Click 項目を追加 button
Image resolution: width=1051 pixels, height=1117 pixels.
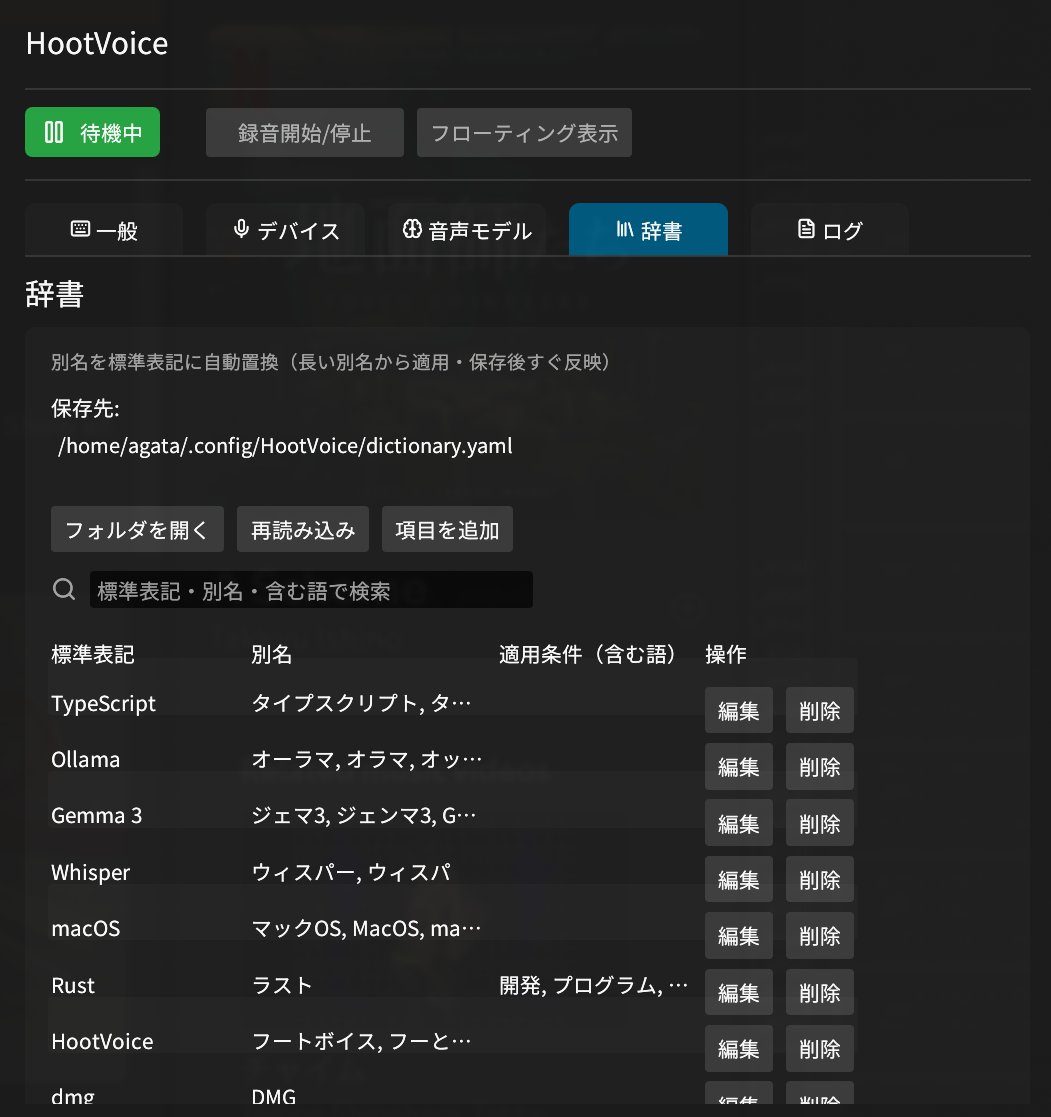447,529
